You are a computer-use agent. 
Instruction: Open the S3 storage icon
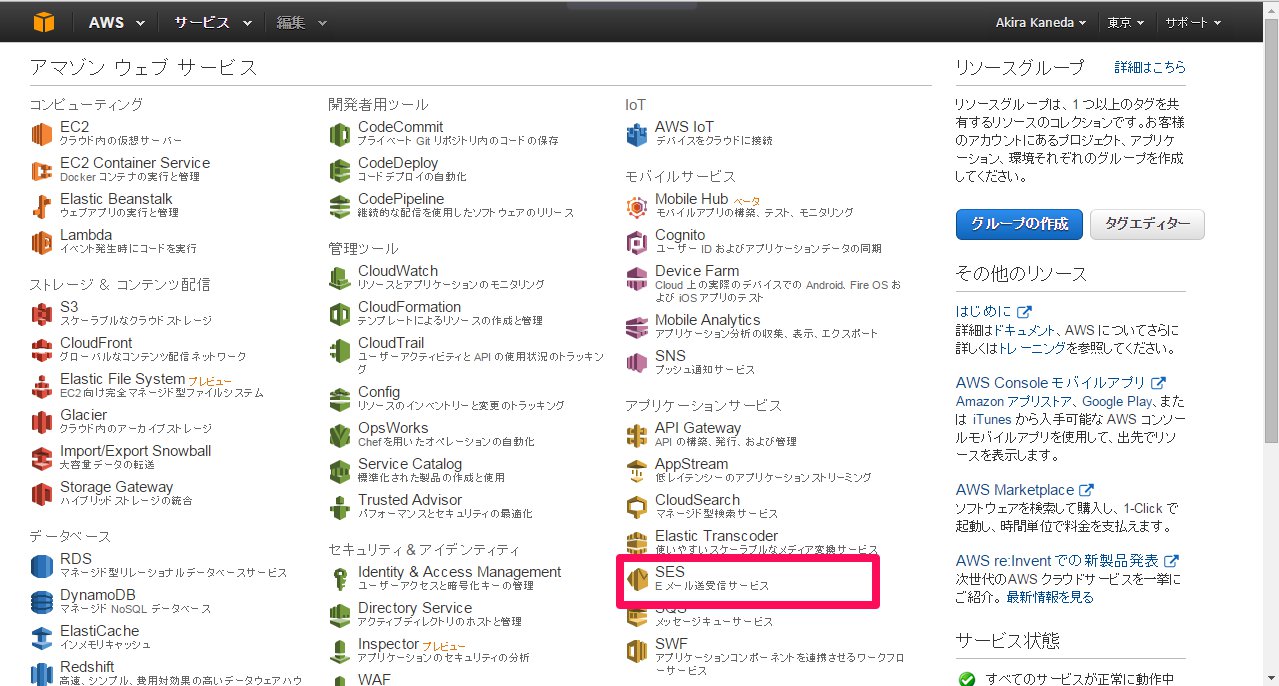click(42, 314)
